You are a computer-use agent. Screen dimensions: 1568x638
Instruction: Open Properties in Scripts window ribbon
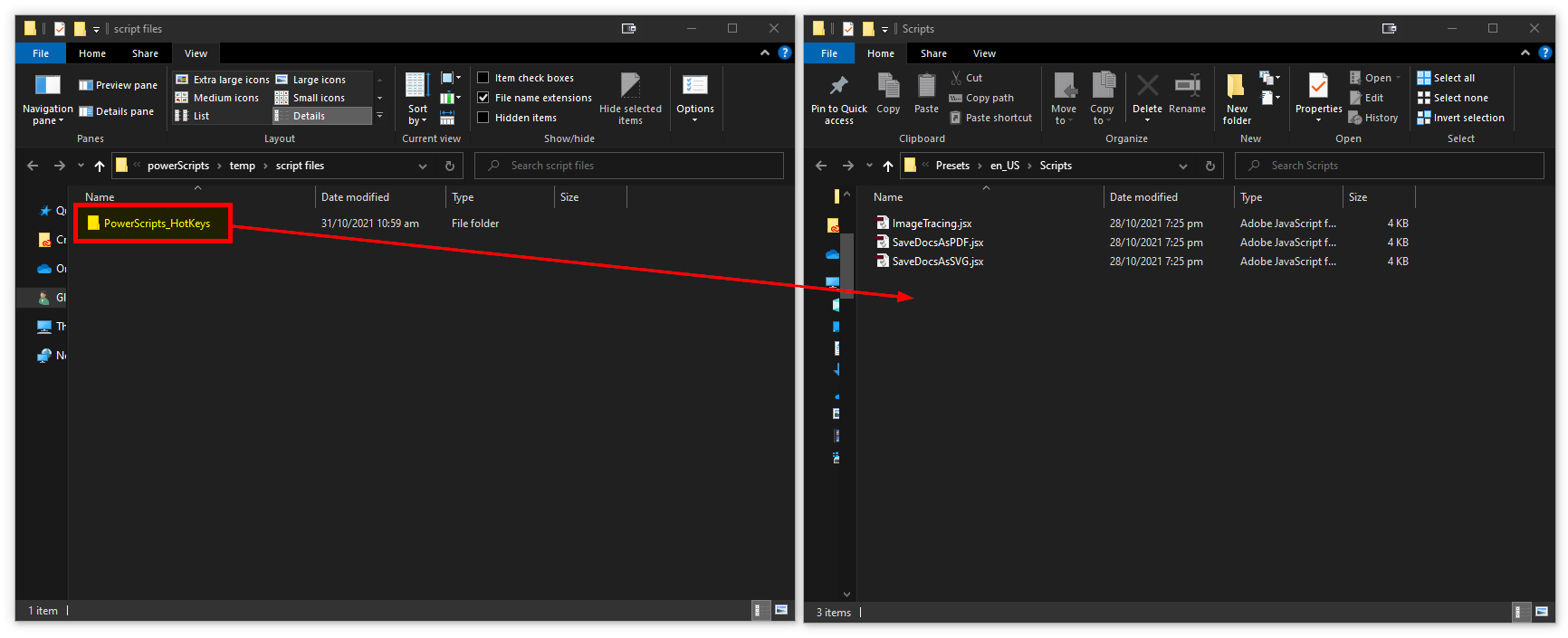(1318, 87)
